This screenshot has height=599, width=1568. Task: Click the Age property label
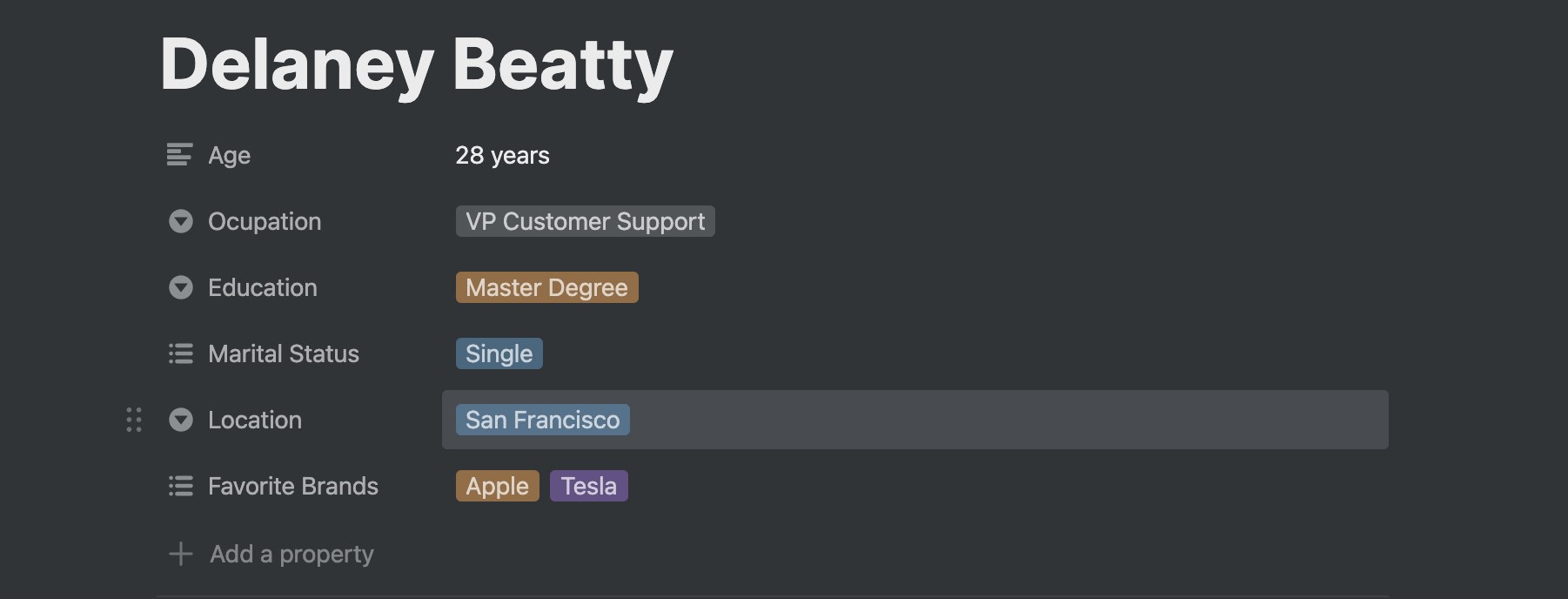click(x=229, y=155)
